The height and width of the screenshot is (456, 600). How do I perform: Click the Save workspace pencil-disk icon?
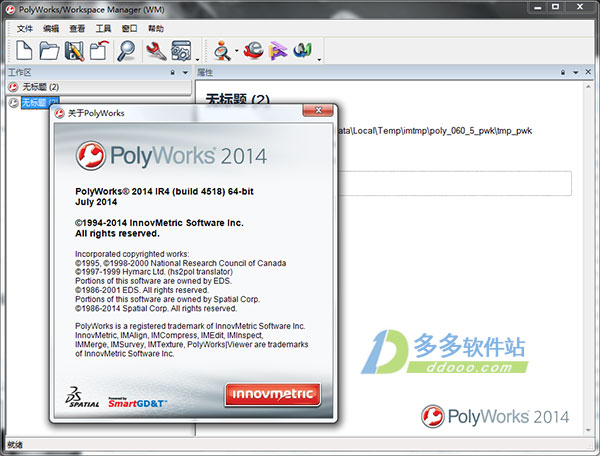75,50
